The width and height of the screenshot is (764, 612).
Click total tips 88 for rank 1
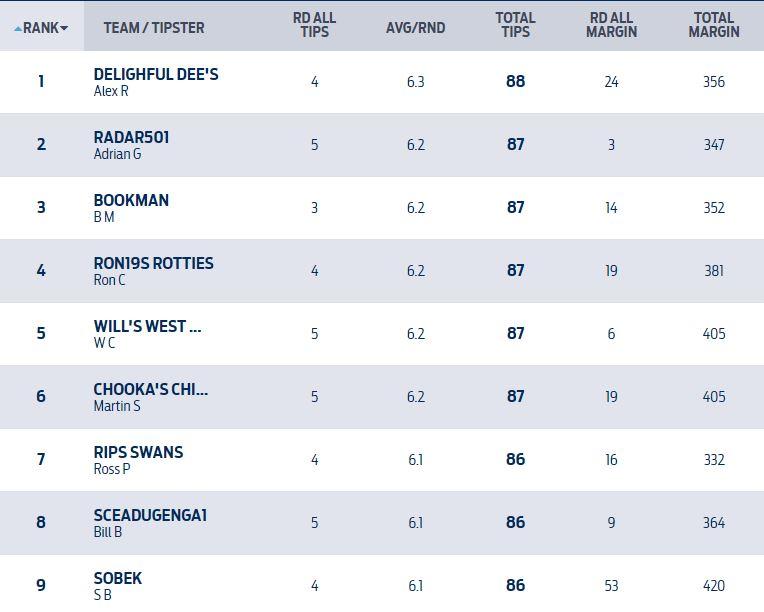pos(515,82)
